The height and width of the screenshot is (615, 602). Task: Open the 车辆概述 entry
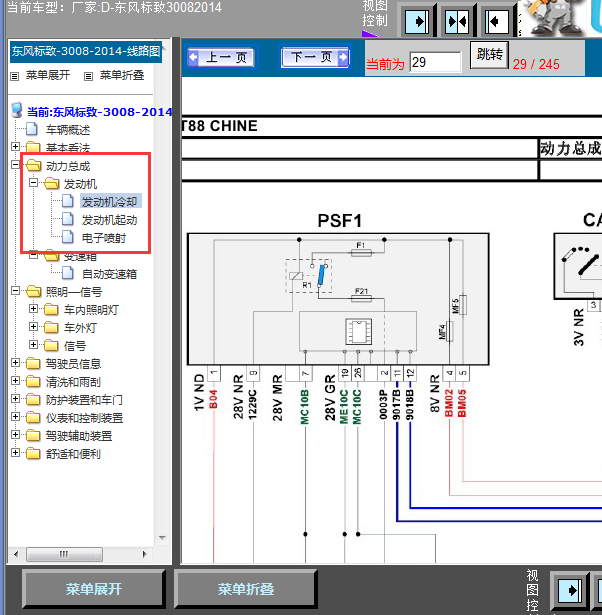(68, 129)
